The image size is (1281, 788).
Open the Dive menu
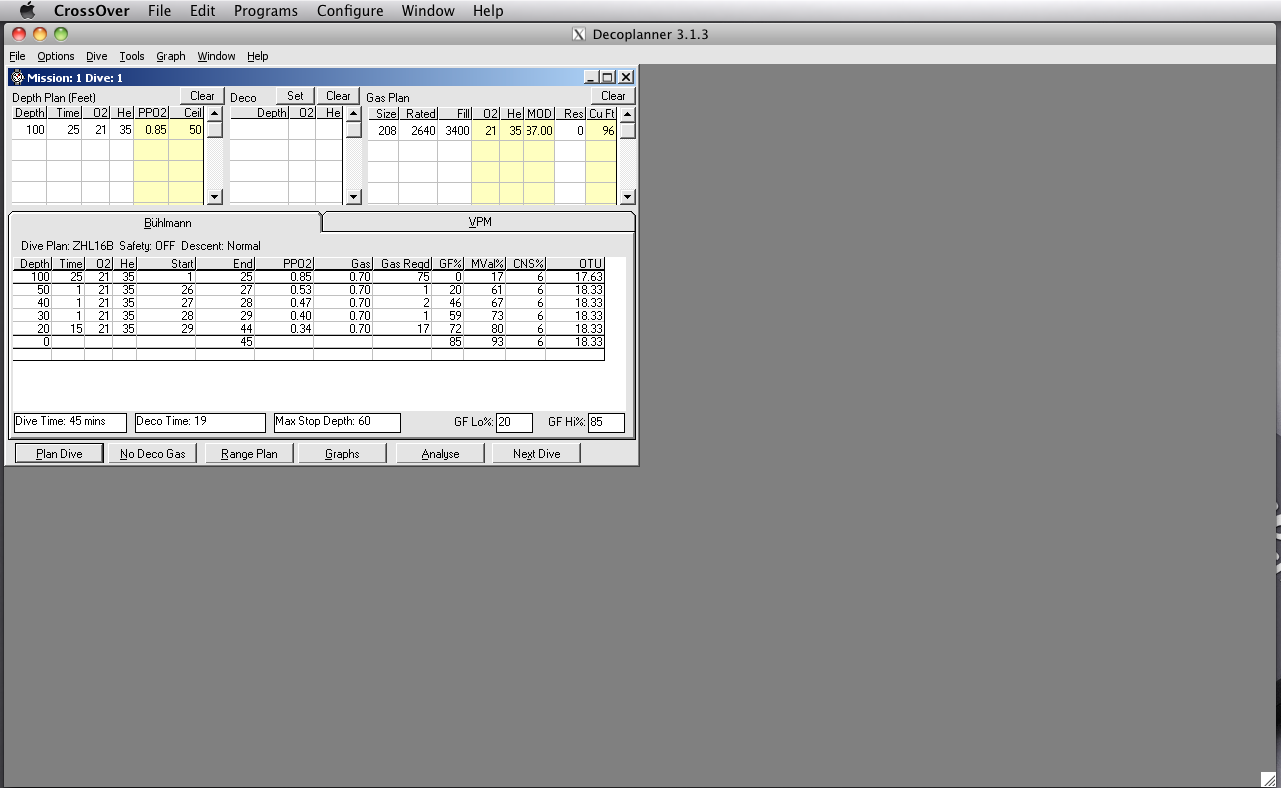[x=96, y=56]
